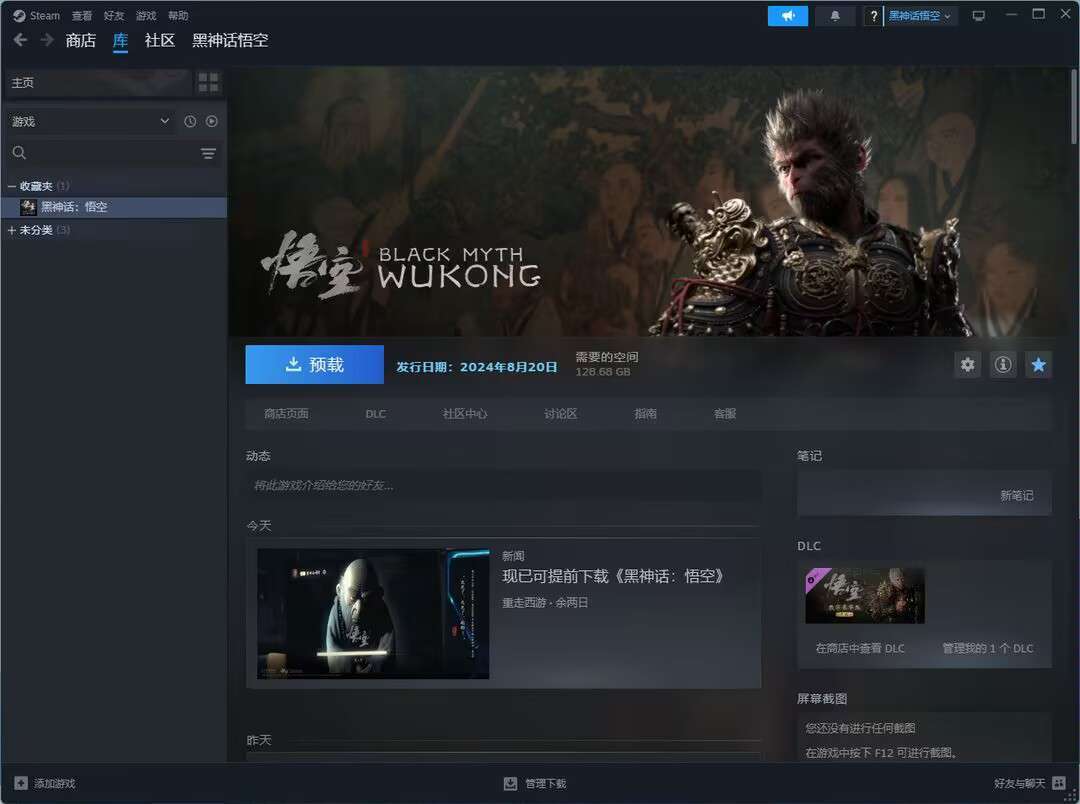Click the blue 预载 button

click(315, 364)
